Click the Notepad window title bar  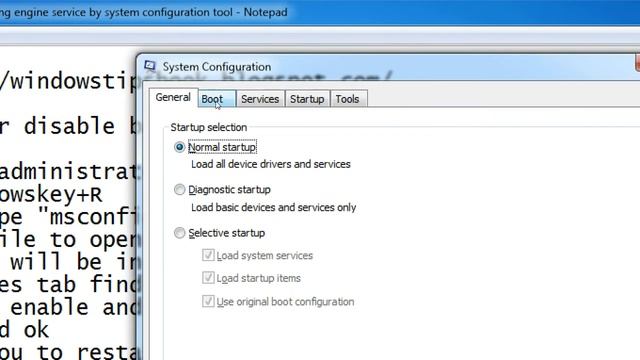tap(320, 12)
